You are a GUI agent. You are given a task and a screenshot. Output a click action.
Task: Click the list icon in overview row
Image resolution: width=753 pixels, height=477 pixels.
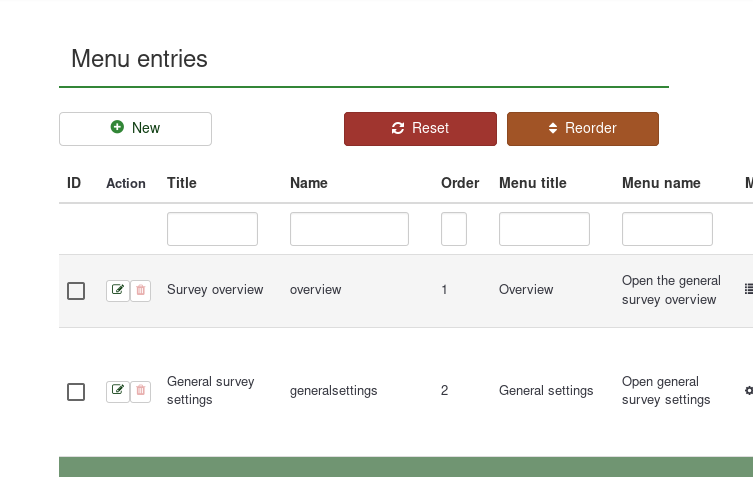click(x=749, y=289)
